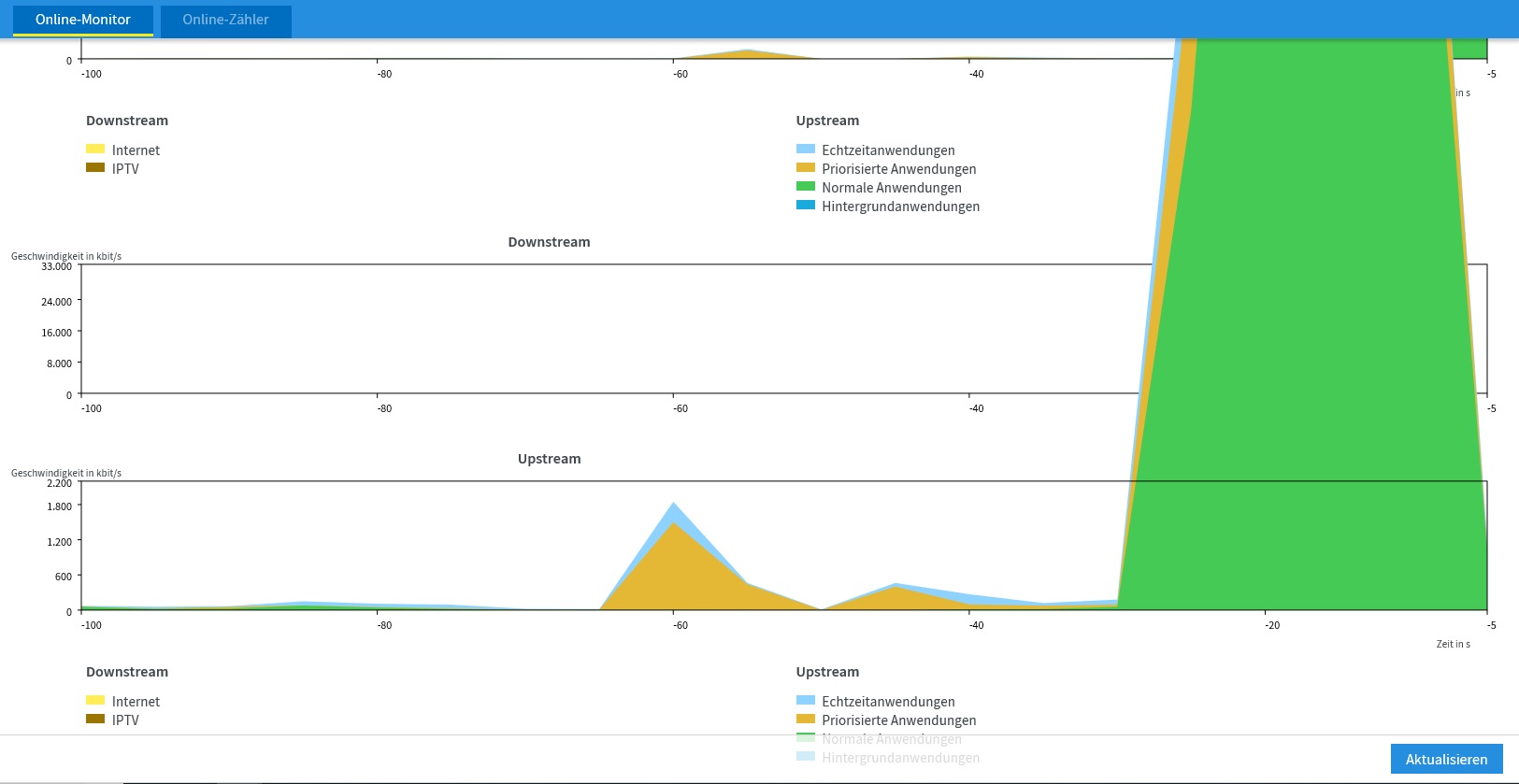Switch to the Online-Monitor tab
Screen dimensions: 1519x784
tap(83, 20)
